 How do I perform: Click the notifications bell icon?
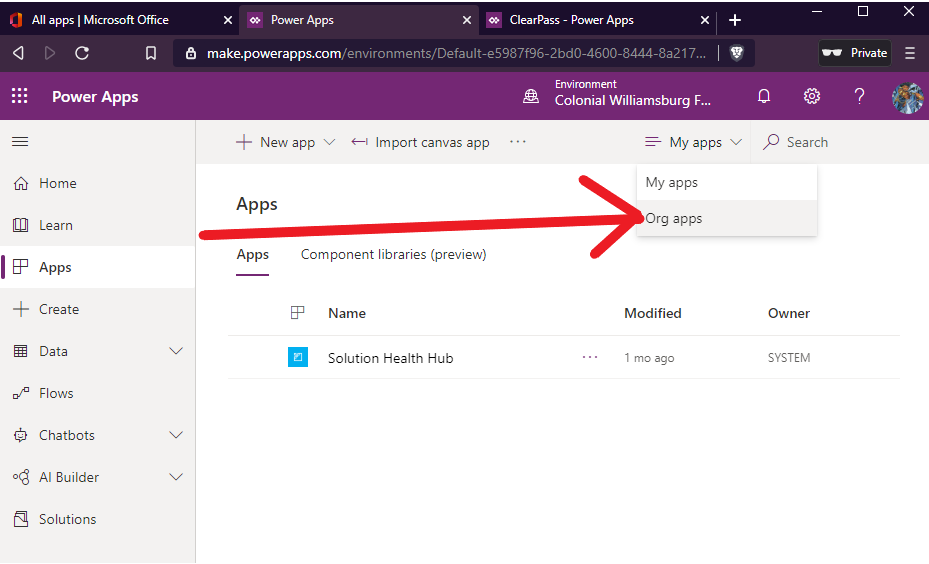click(764, 96)
